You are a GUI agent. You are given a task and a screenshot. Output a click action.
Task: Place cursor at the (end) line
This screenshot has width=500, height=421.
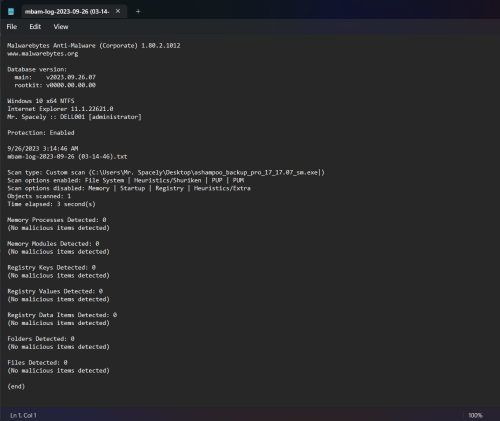pyautogui.click(x=16, y=387)
